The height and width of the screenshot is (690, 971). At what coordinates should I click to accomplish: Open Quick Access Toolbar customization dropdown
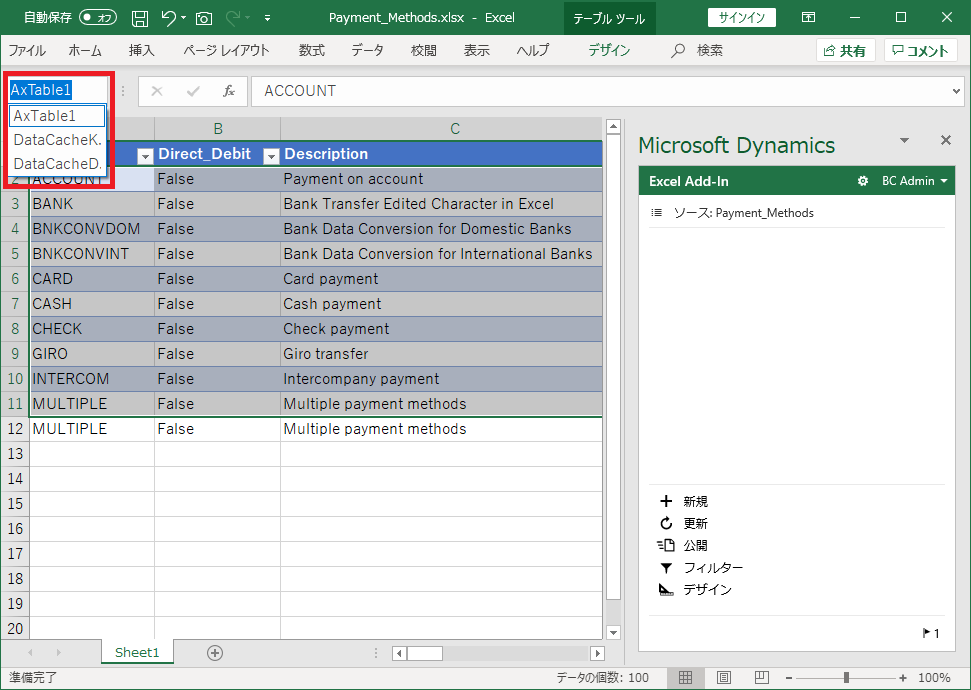click(268, 18)
